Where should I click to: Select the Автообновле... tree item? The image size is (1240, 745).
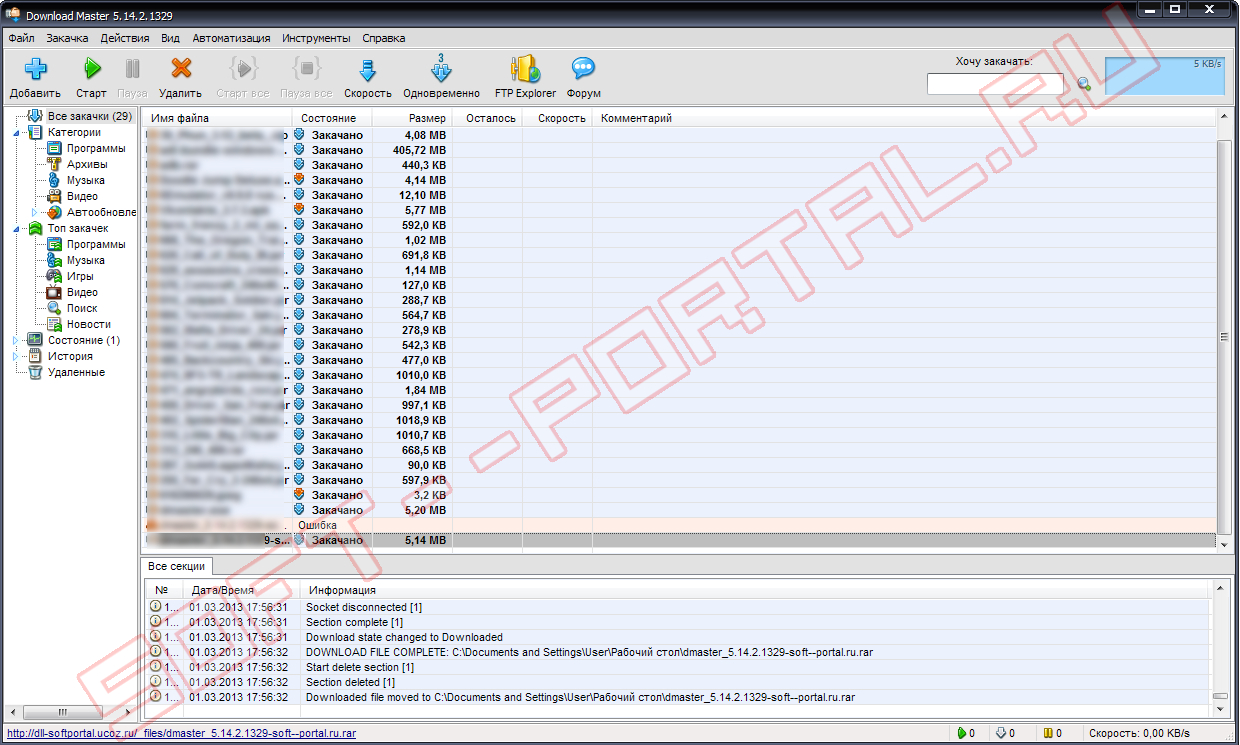click(x=101, y=212)
